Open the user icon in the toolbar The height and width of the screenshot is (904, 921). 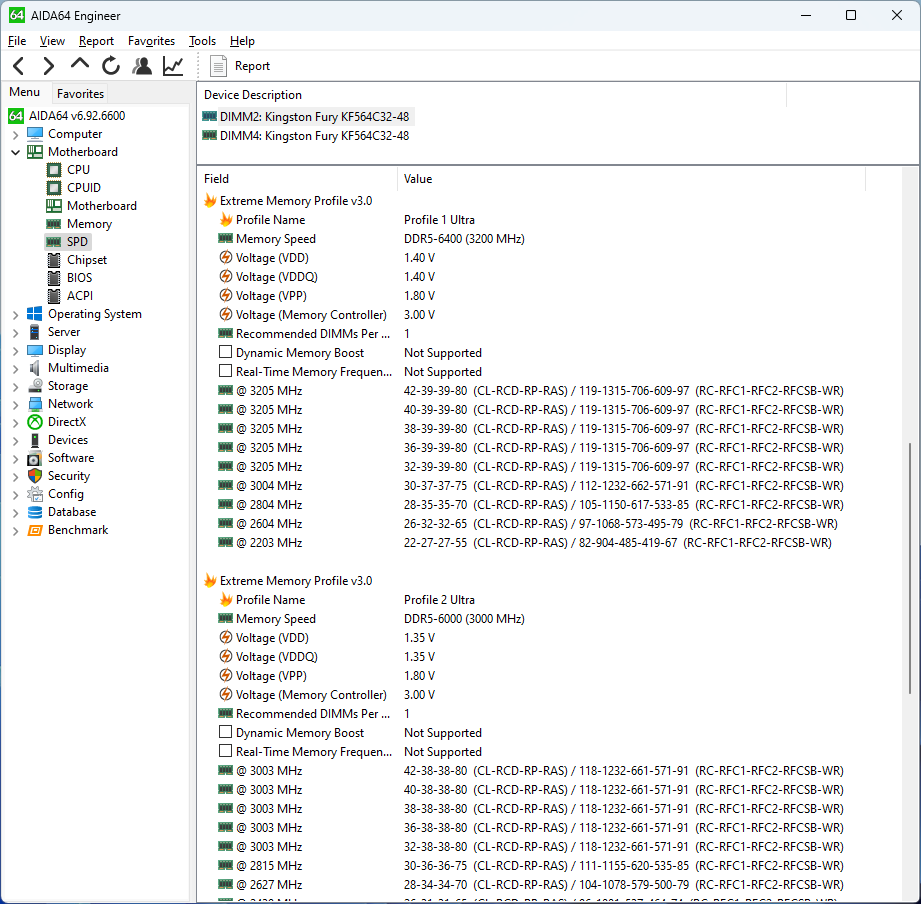[142, 66]
